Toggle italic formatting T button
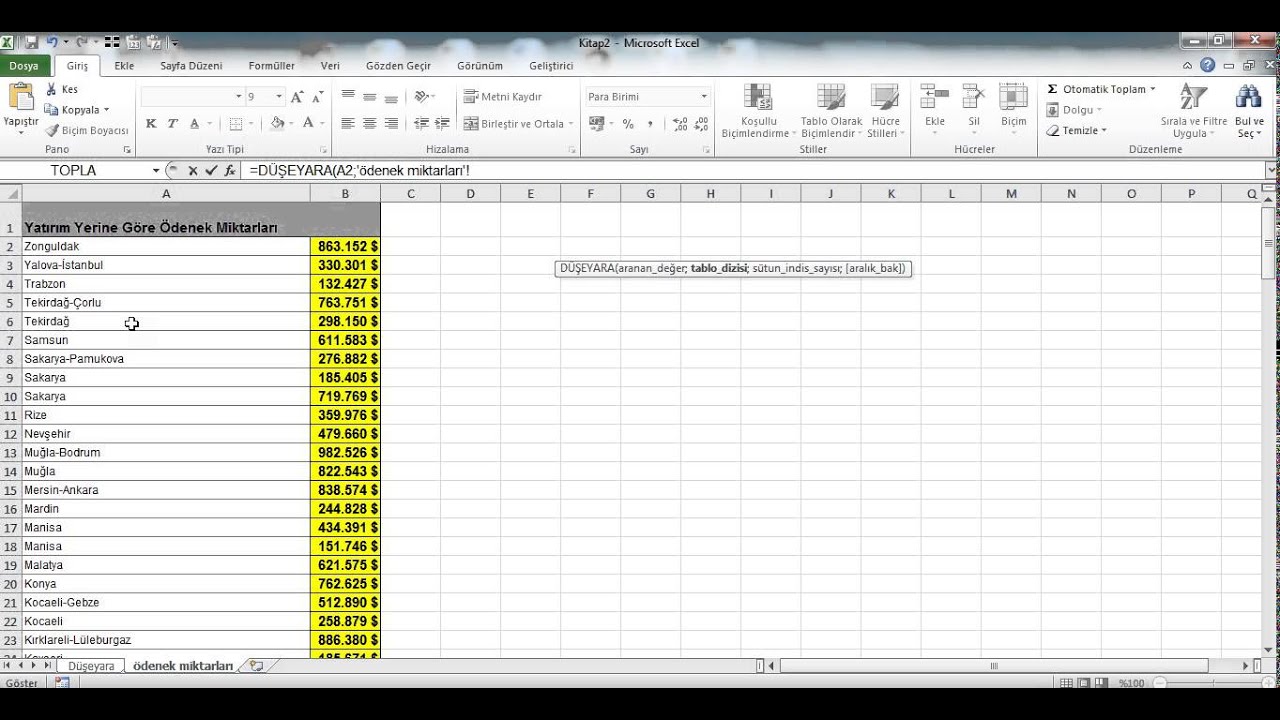This screenshot has width=1280, height=720. pos(172,124)
